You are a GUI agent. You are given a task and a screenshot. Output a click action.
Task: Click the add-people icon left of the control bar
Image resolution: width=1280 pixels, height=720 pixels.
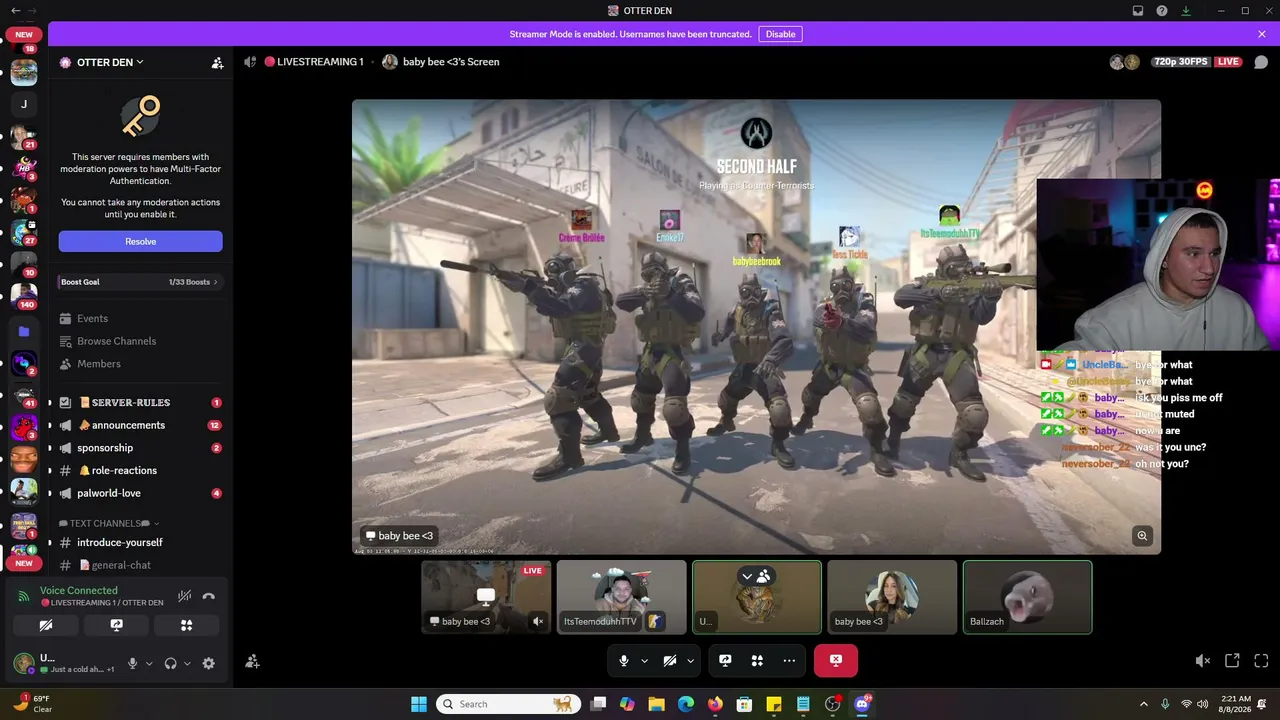tap(252, 661)
